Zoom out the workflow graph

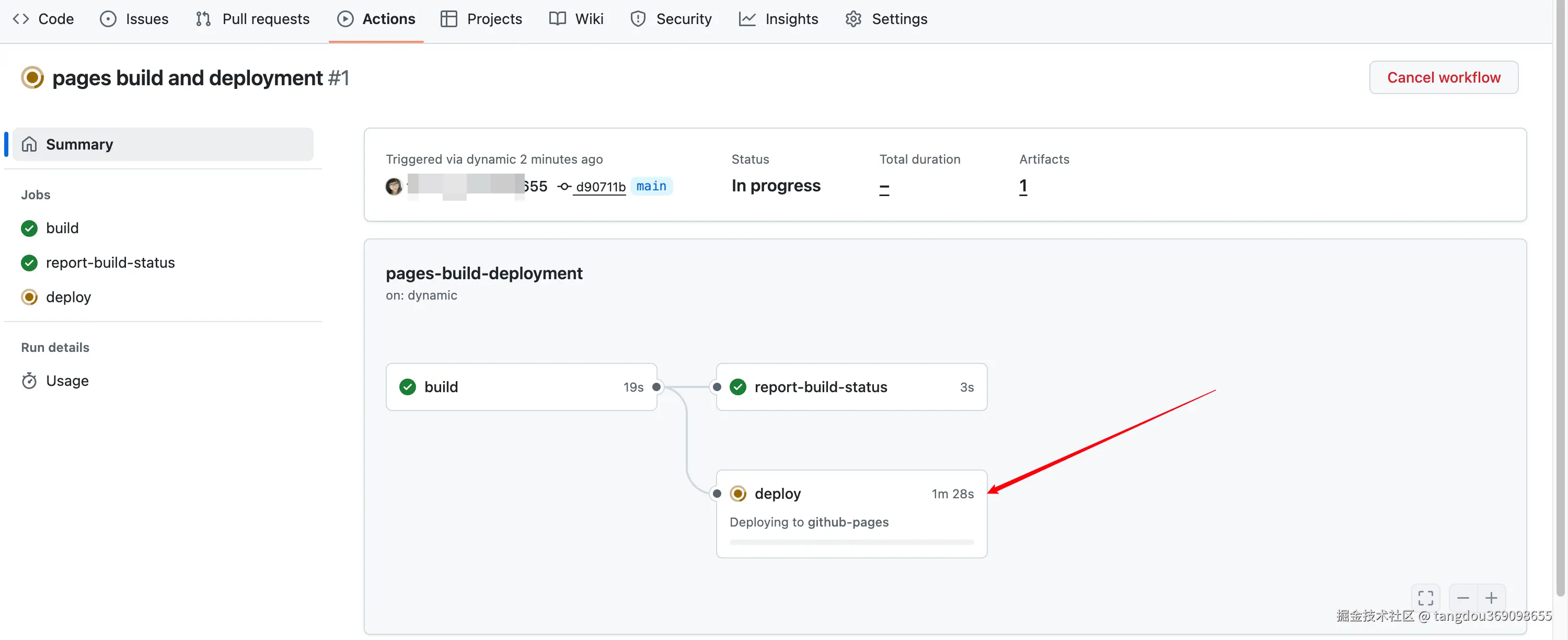pyautogui.click(x=1463, y=597)
